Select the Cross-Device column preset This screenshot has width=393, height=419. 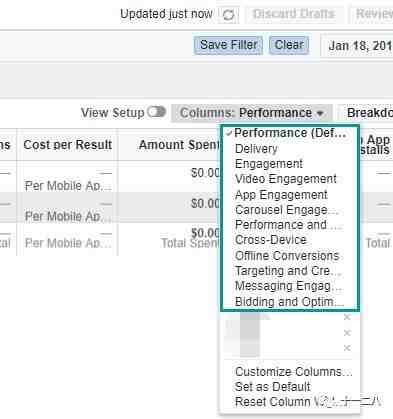[x=270, y=240]
